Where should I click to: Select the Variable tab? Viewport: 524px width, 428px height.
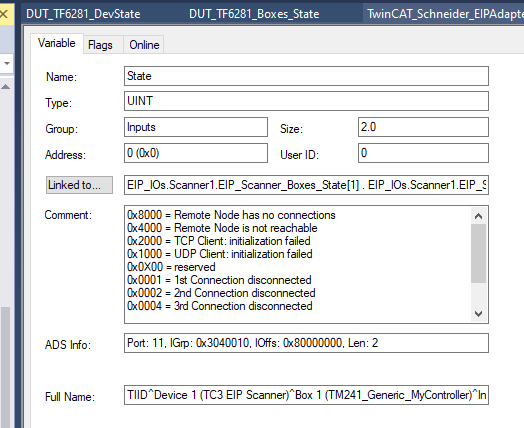pos(57,43)
